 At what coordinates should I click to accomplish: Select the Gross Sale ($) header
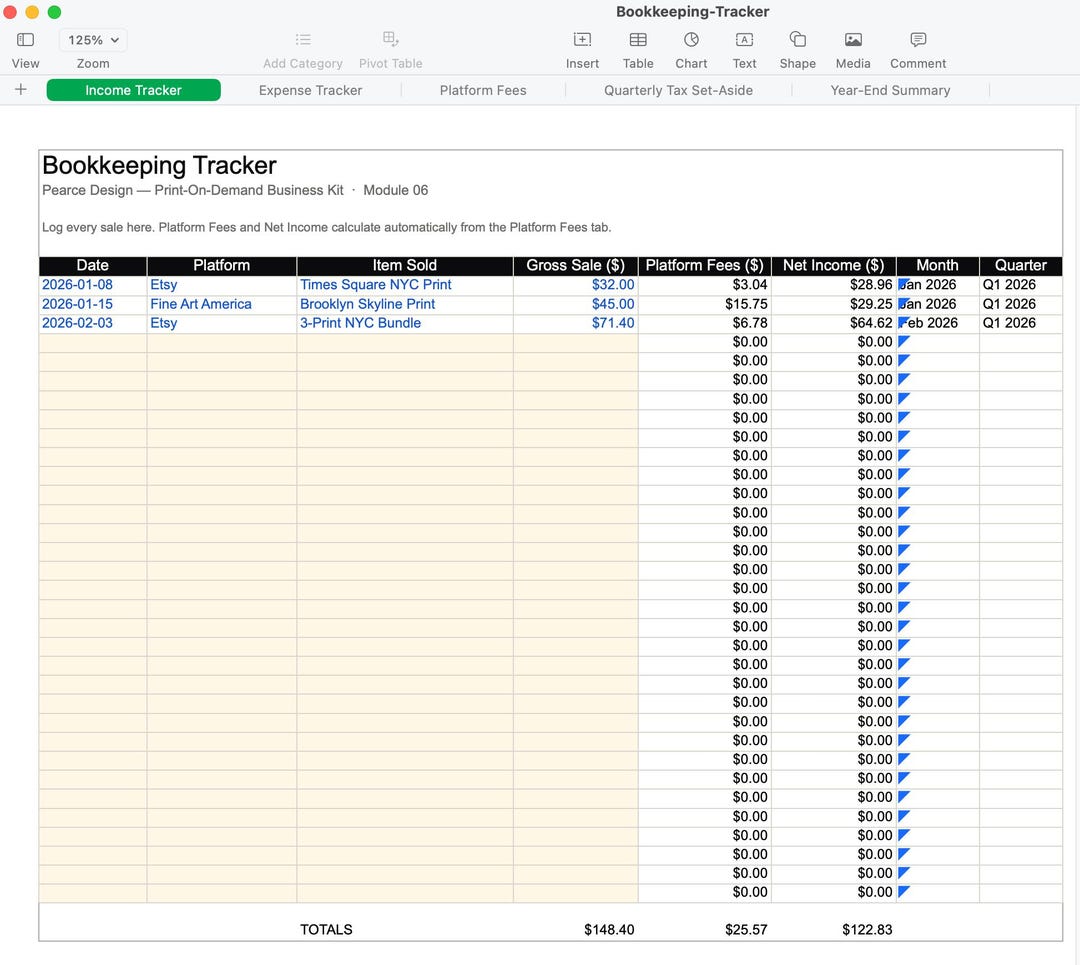(576, 266)
